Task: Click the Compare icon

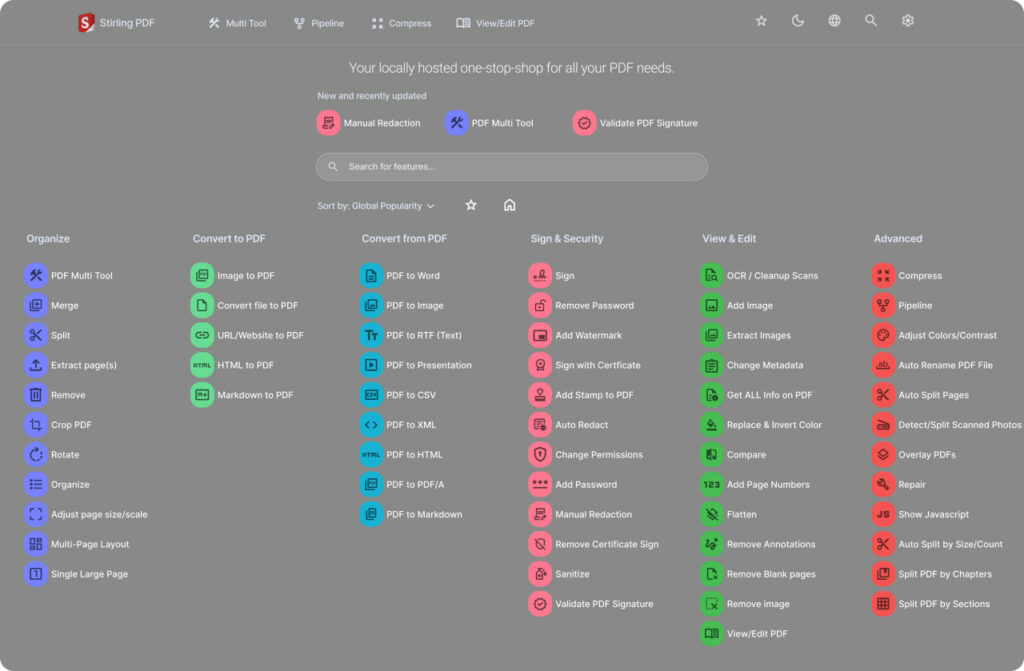Action: tap(712, 455)
